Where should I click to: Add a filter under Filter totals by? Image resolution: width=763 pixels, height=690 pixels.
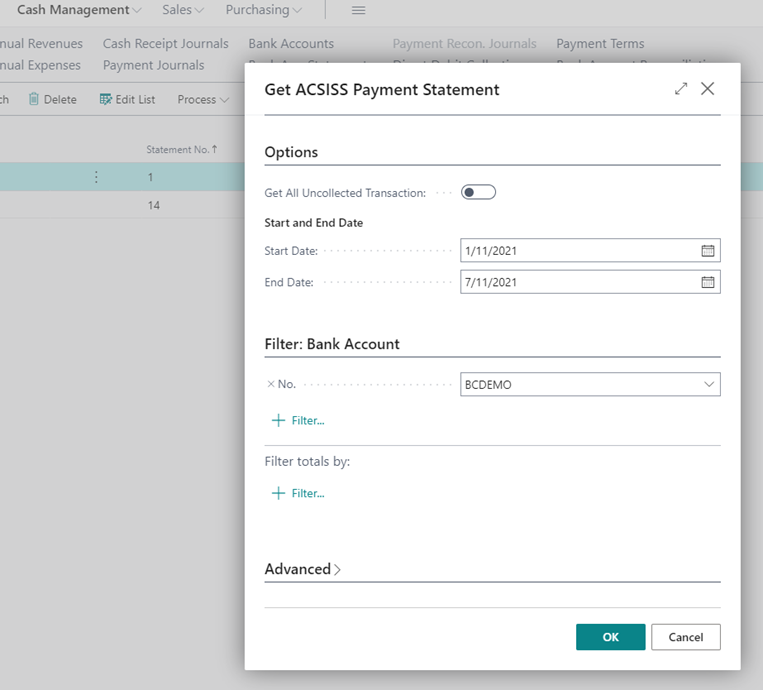pos(299,494)
